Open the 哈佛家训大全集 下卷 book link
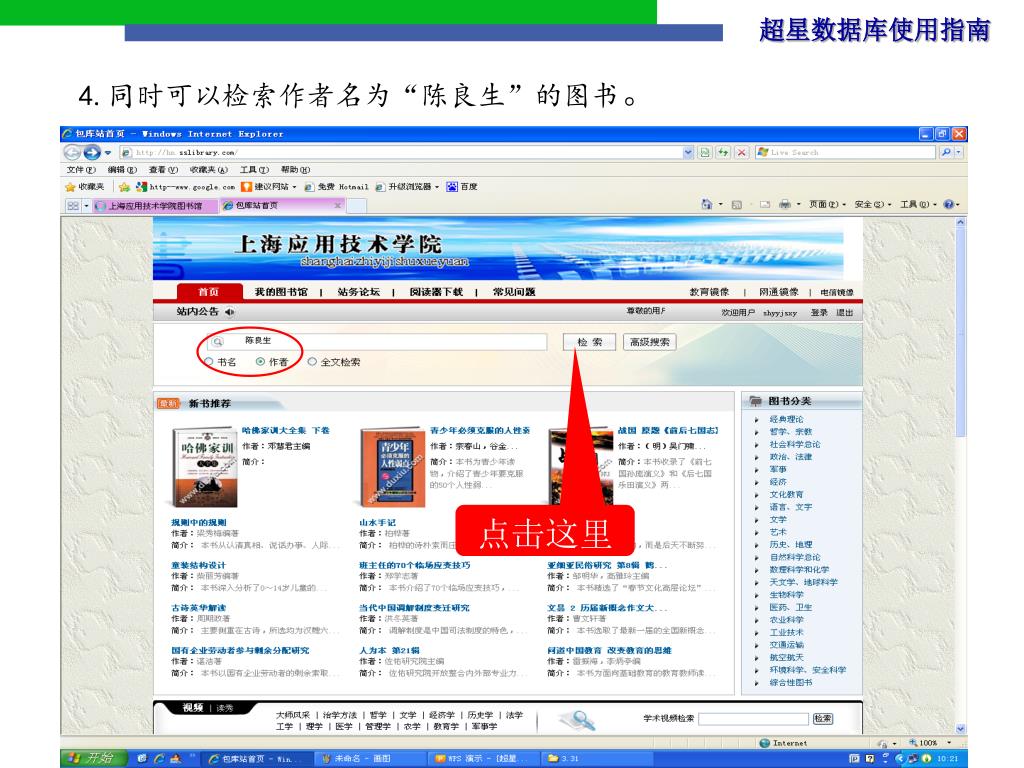 click(x=285, y=430)
